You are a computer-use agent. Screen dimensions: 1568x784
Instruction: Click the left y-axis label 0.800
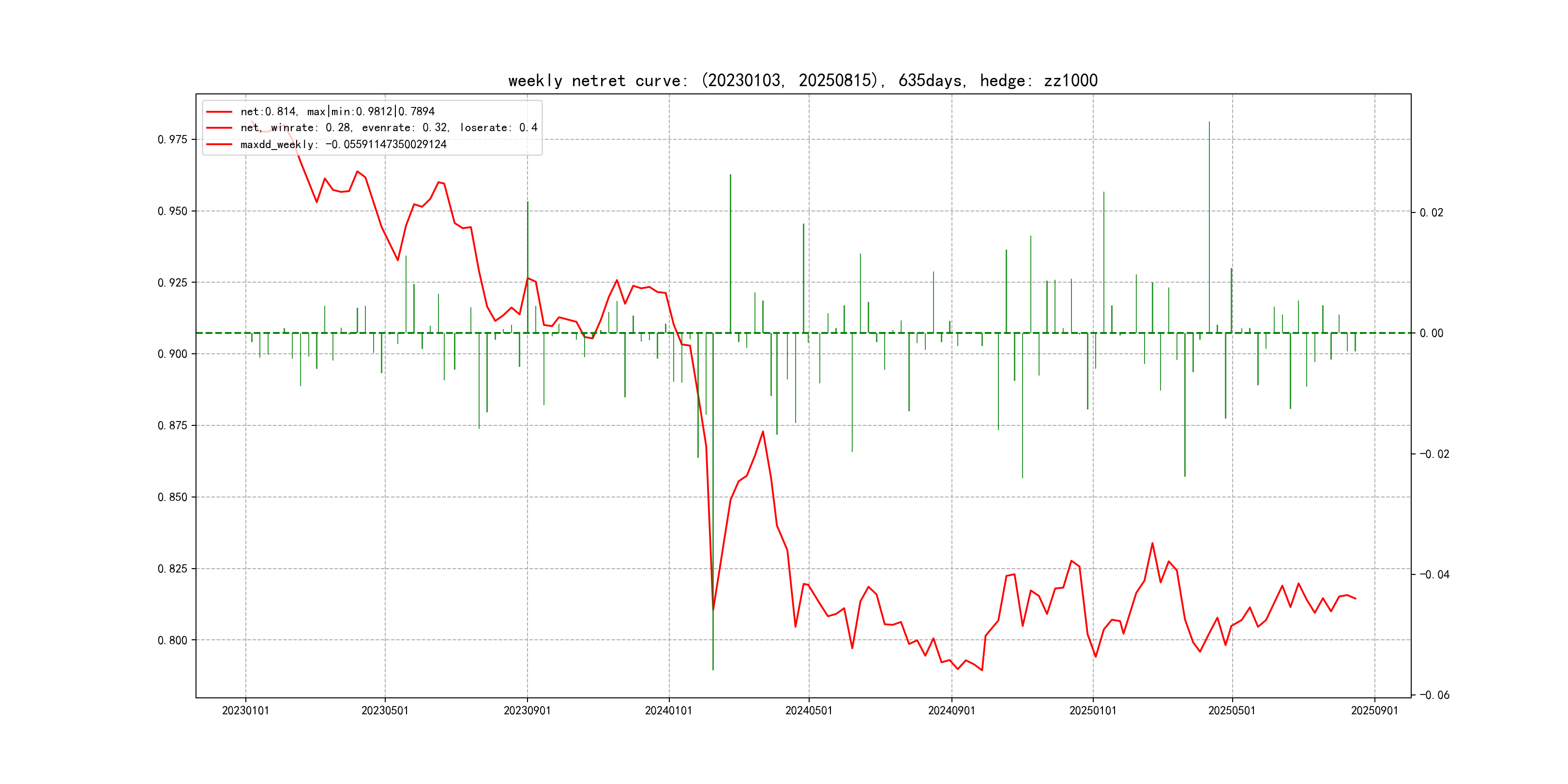172,640
